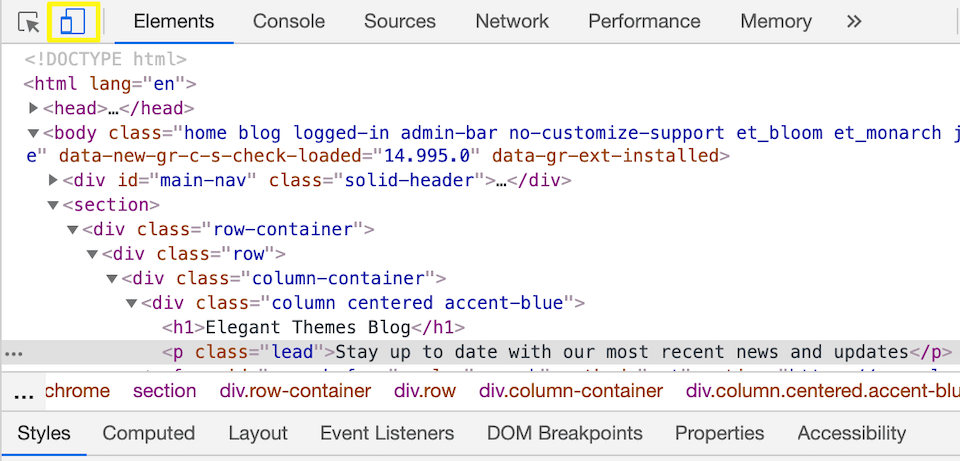The height and width of the screenshot is (461, 960).
Task: Expand the head element
Action: (34, 108)
